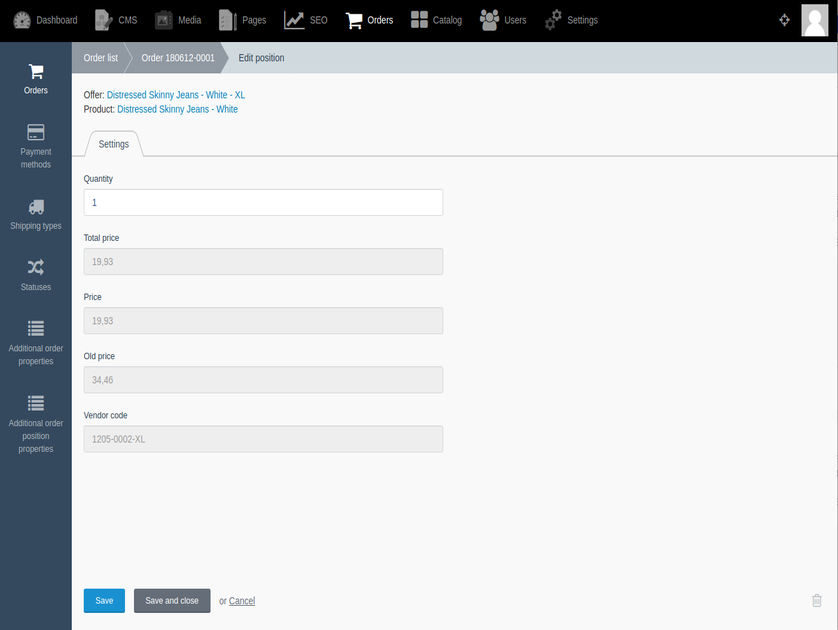The image size is (838, 630).
Task: Click the Pages checklist icon
Action: 228,20
